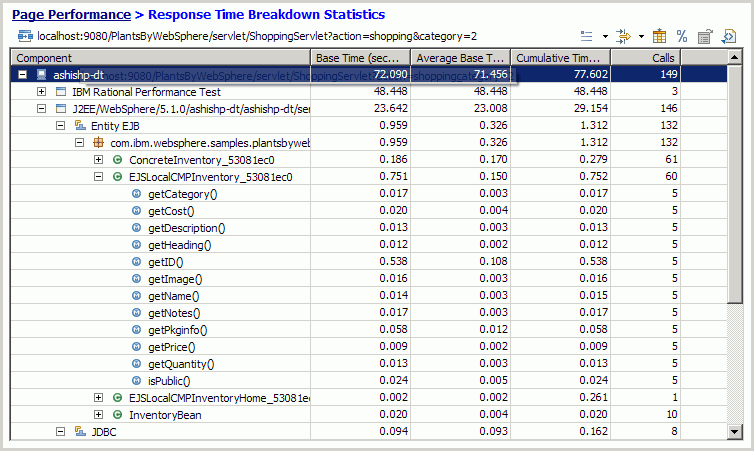
Task: Select IBM Rational Performance Test row
Action: 369,91
